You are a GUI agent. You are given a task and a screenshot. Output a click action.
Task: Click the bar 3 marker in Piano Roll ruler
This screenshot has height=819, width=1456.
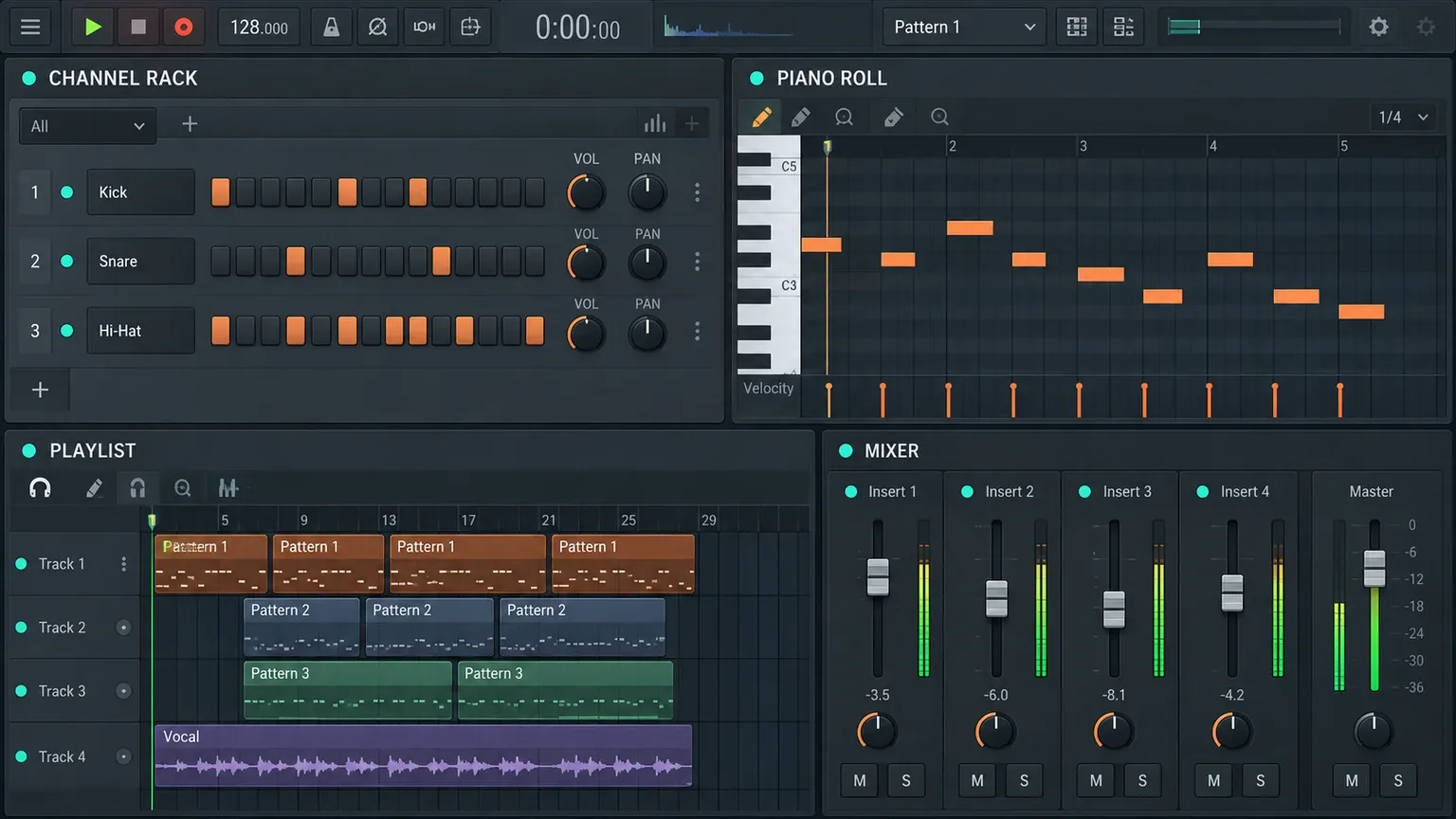pos(1083,146)
